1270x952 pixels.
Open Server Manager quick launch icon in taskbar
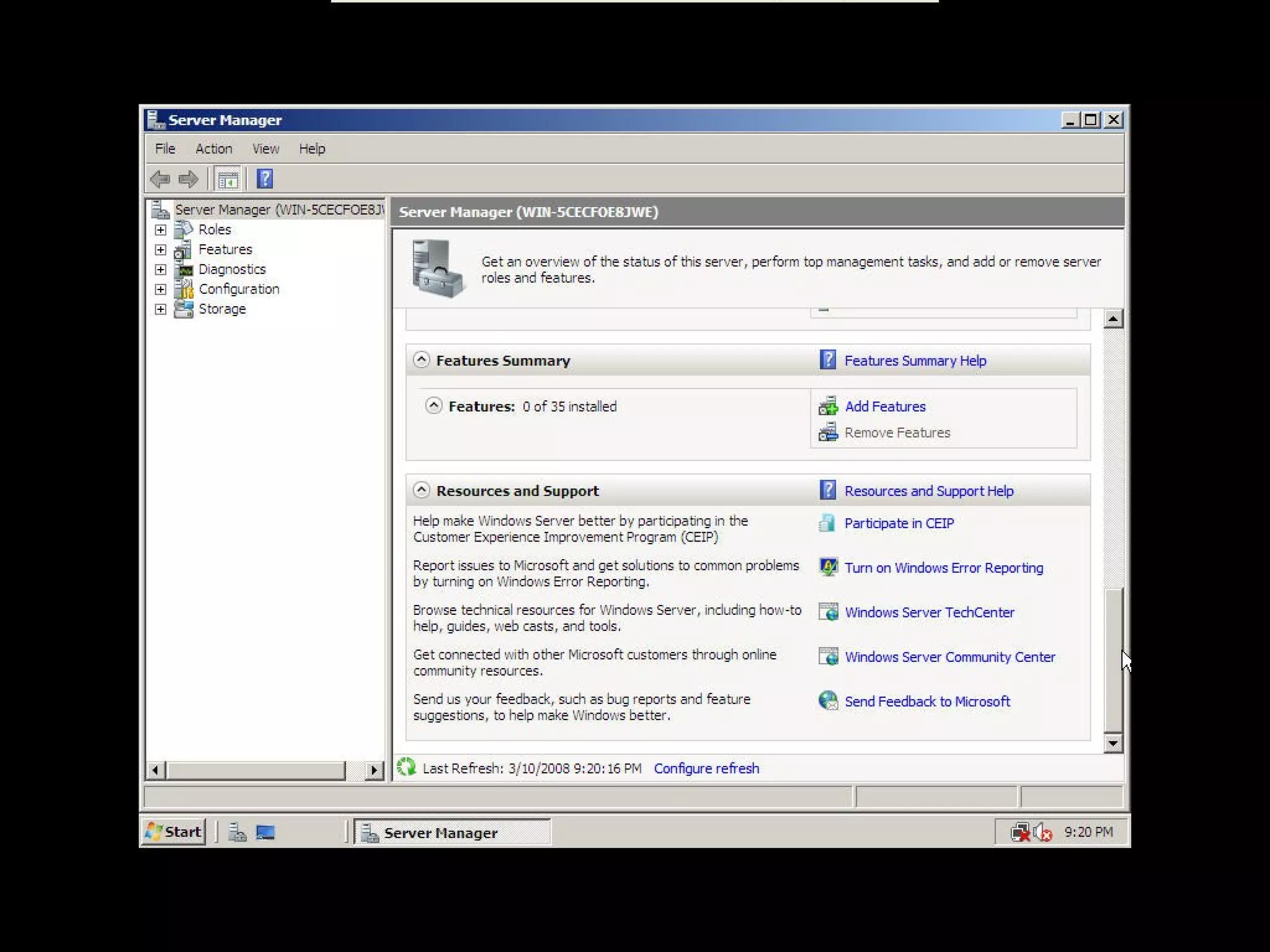237,832
